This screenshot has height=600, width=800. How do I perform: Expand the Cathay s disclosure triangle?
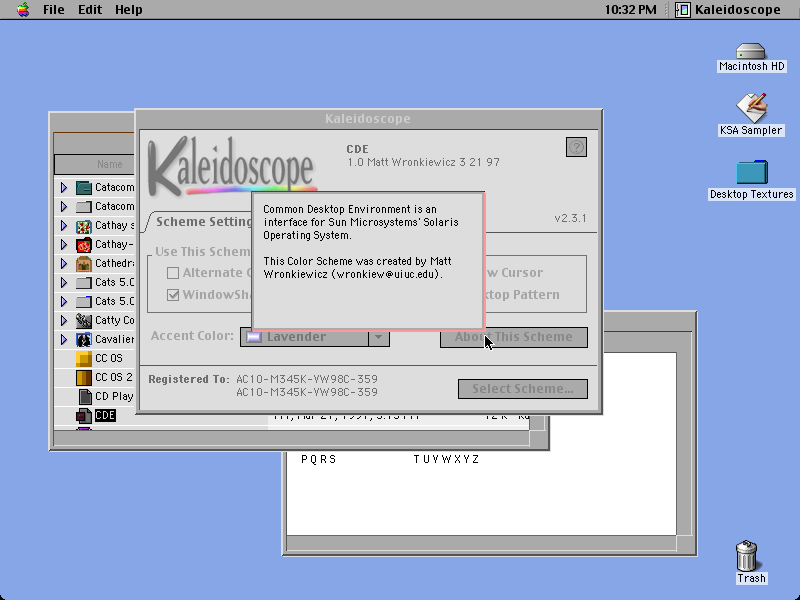(x=64, y=226)
